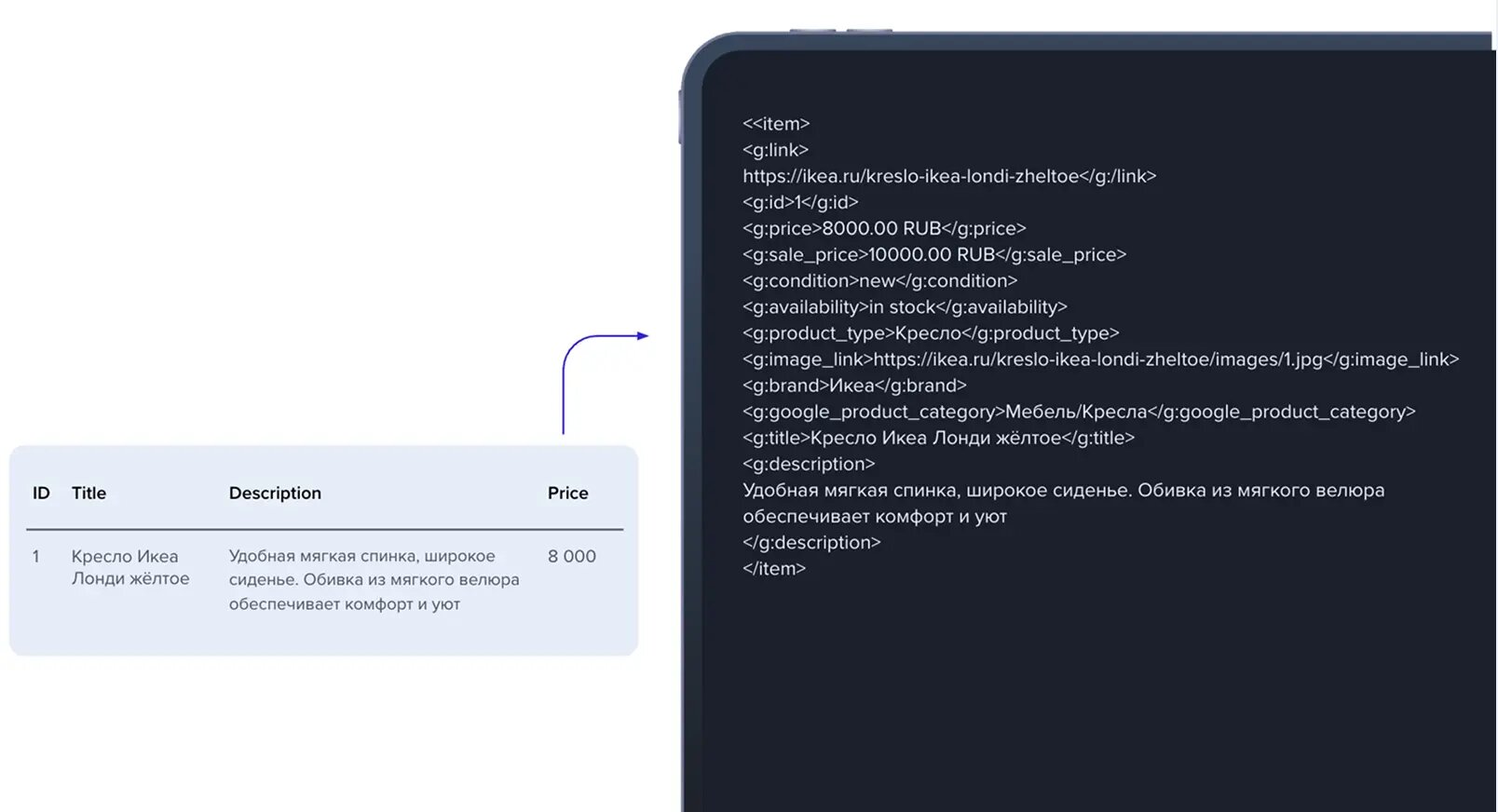Screen dimensions: 1498x812
Task: Click the g:availability in stock line
Action: click(905, 306)
